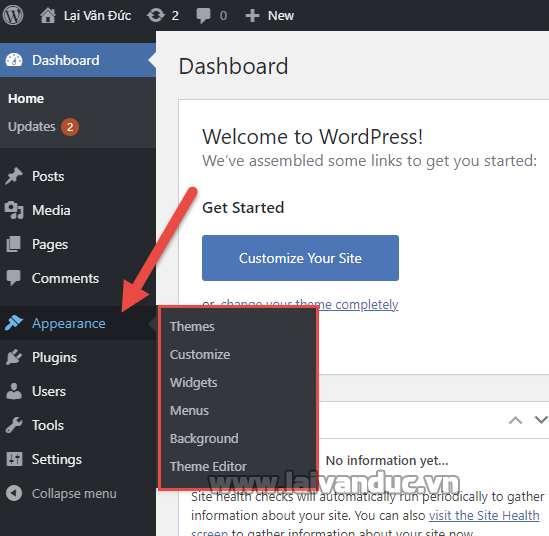The width and height of the screenshot is (549, 536).
Task: Go to the Home submenu item
Action: point(26,98)
